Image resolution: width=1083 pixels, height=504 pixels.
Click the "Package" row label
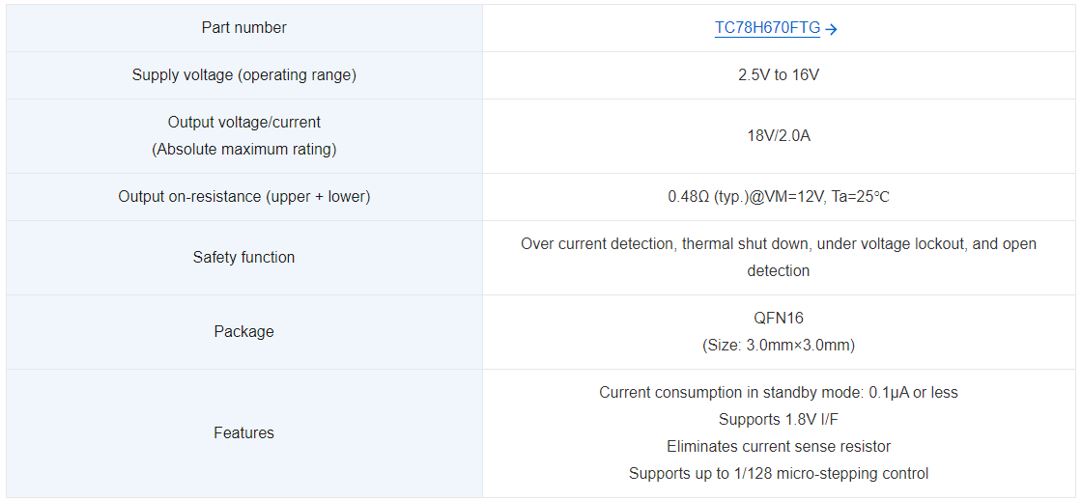pos(244,331)
